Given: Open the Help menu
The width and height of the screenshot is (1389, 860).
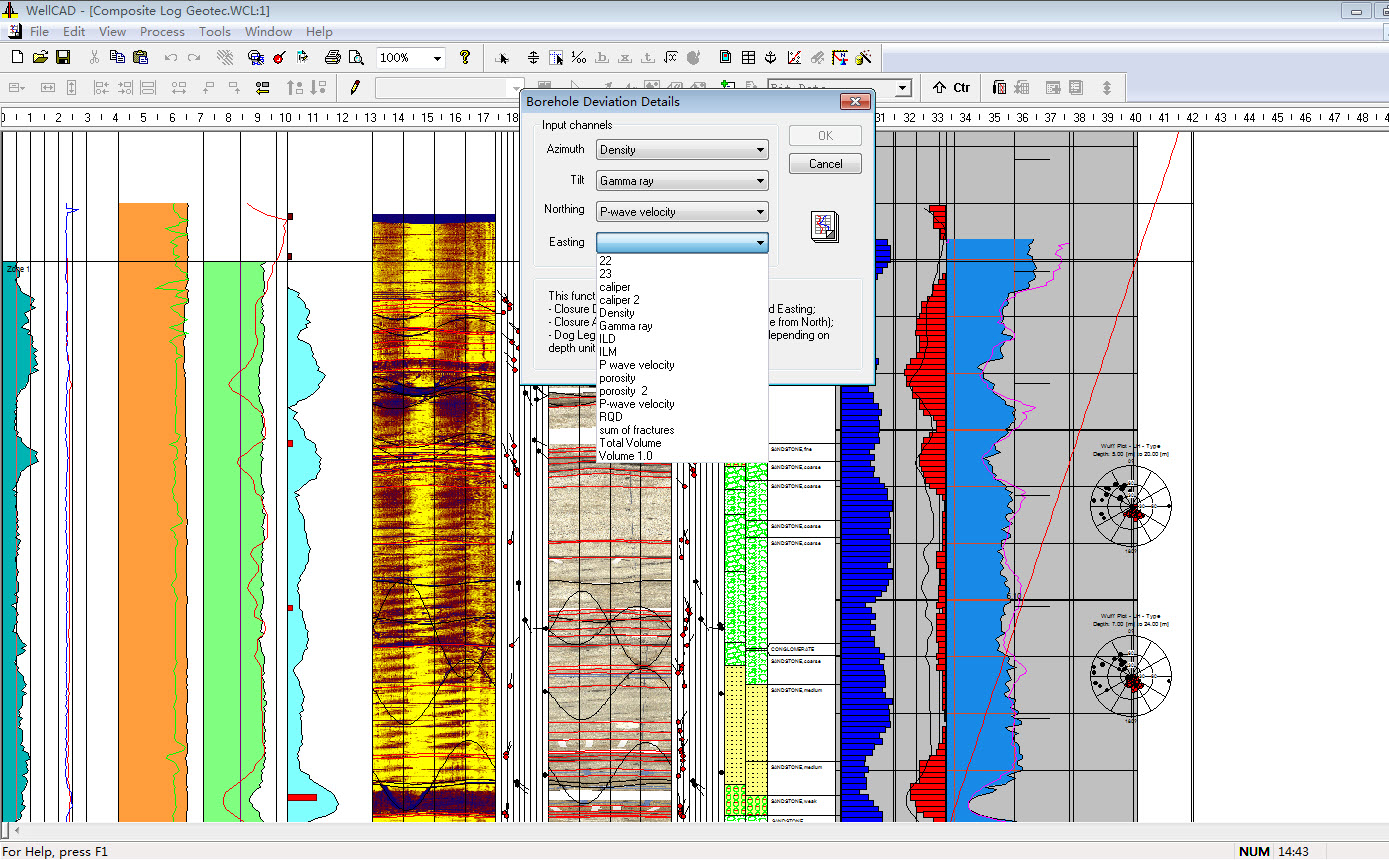Looking at the screenshot, I should (x=319, y=32).
